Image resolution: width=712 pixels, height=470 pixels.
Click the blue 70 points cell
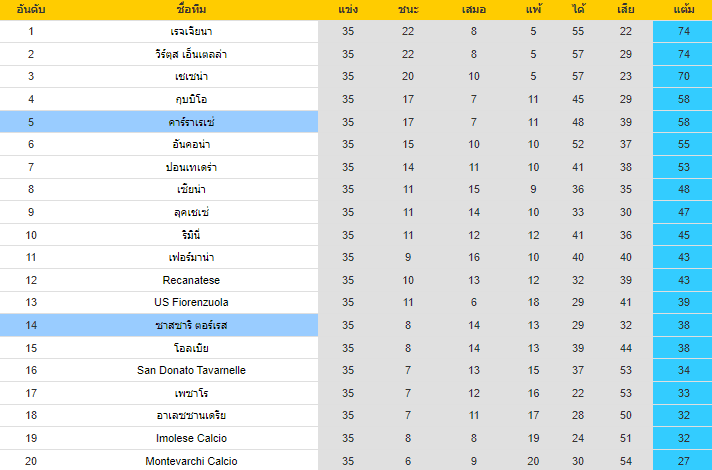pos(684,76)
